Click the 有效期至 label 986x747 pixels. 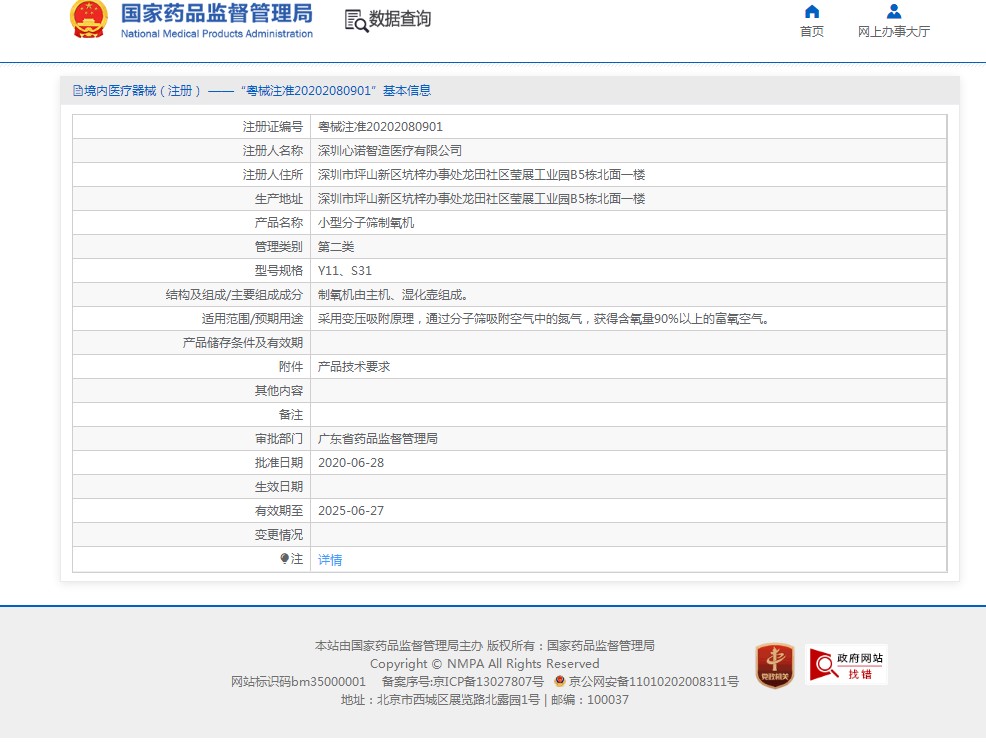click(279, 511)
